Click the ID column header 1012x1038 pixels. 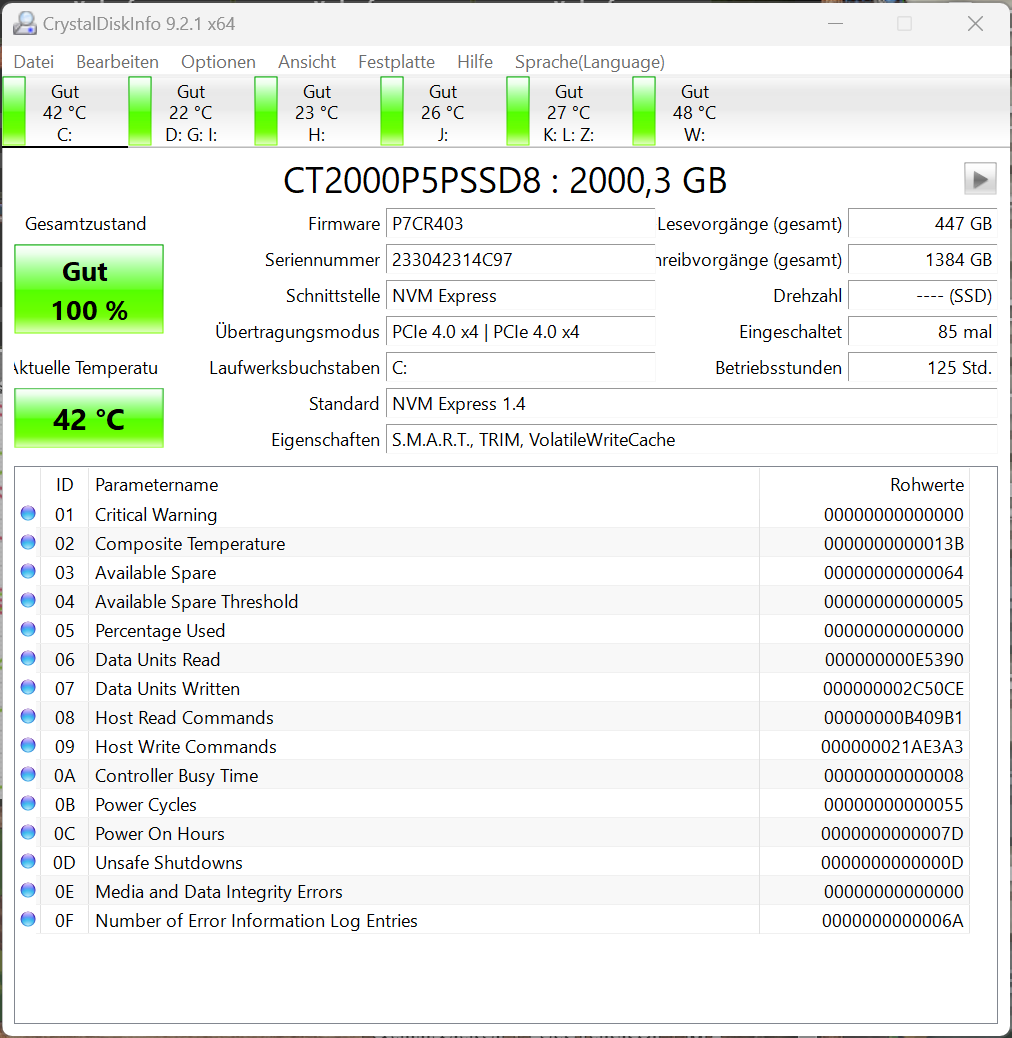pyautogui.click(x=64, y=485)
